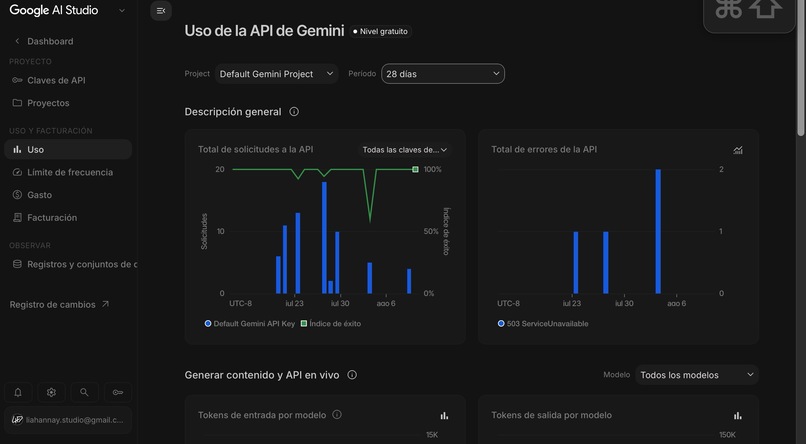Click the Nivel gratuito badge
The image size is (806, 444).
point(381,31)
